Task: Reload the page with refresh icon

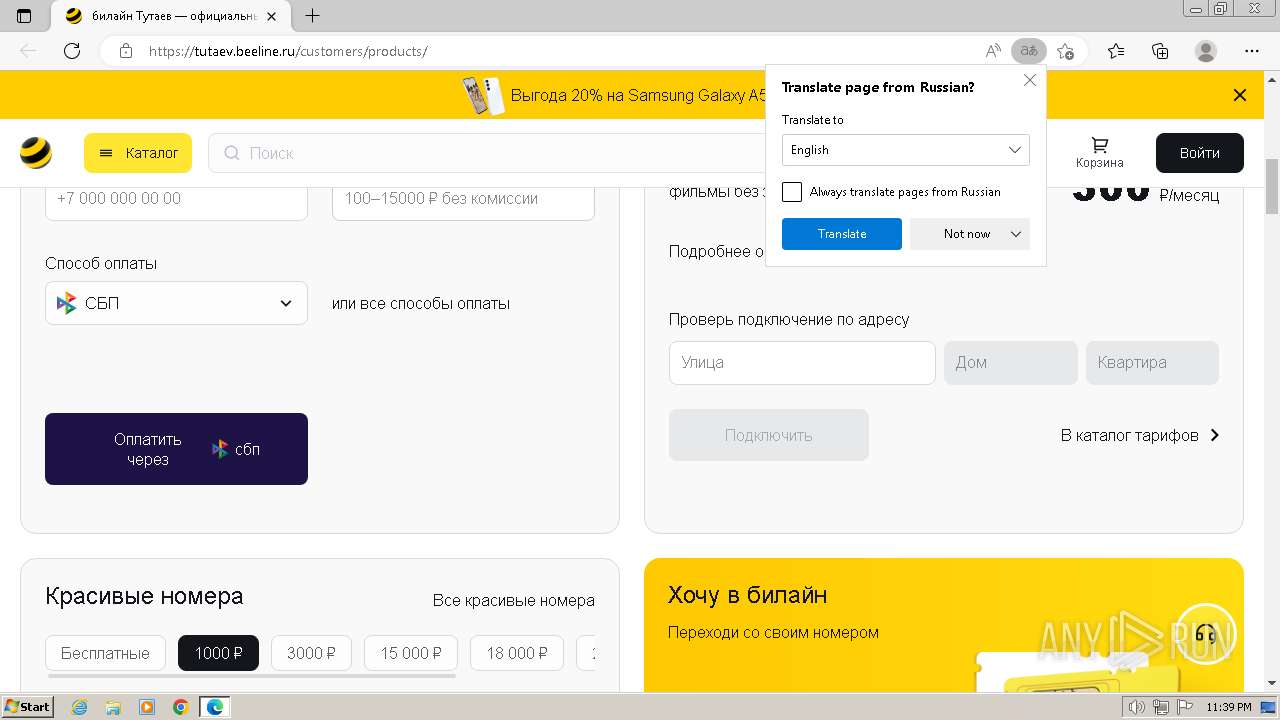Action: pos(72,51)
